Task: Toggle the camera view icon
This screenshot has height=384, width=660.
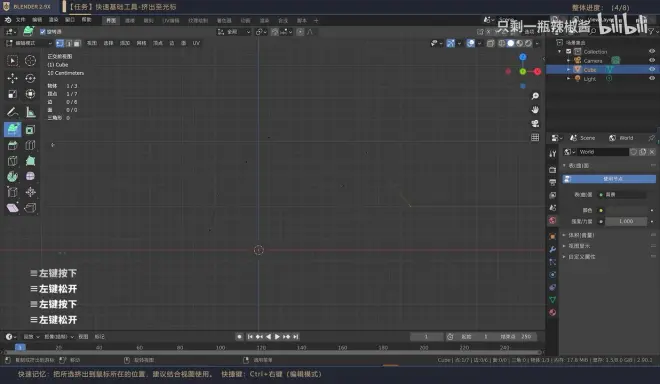Action: tap(535, 123)
